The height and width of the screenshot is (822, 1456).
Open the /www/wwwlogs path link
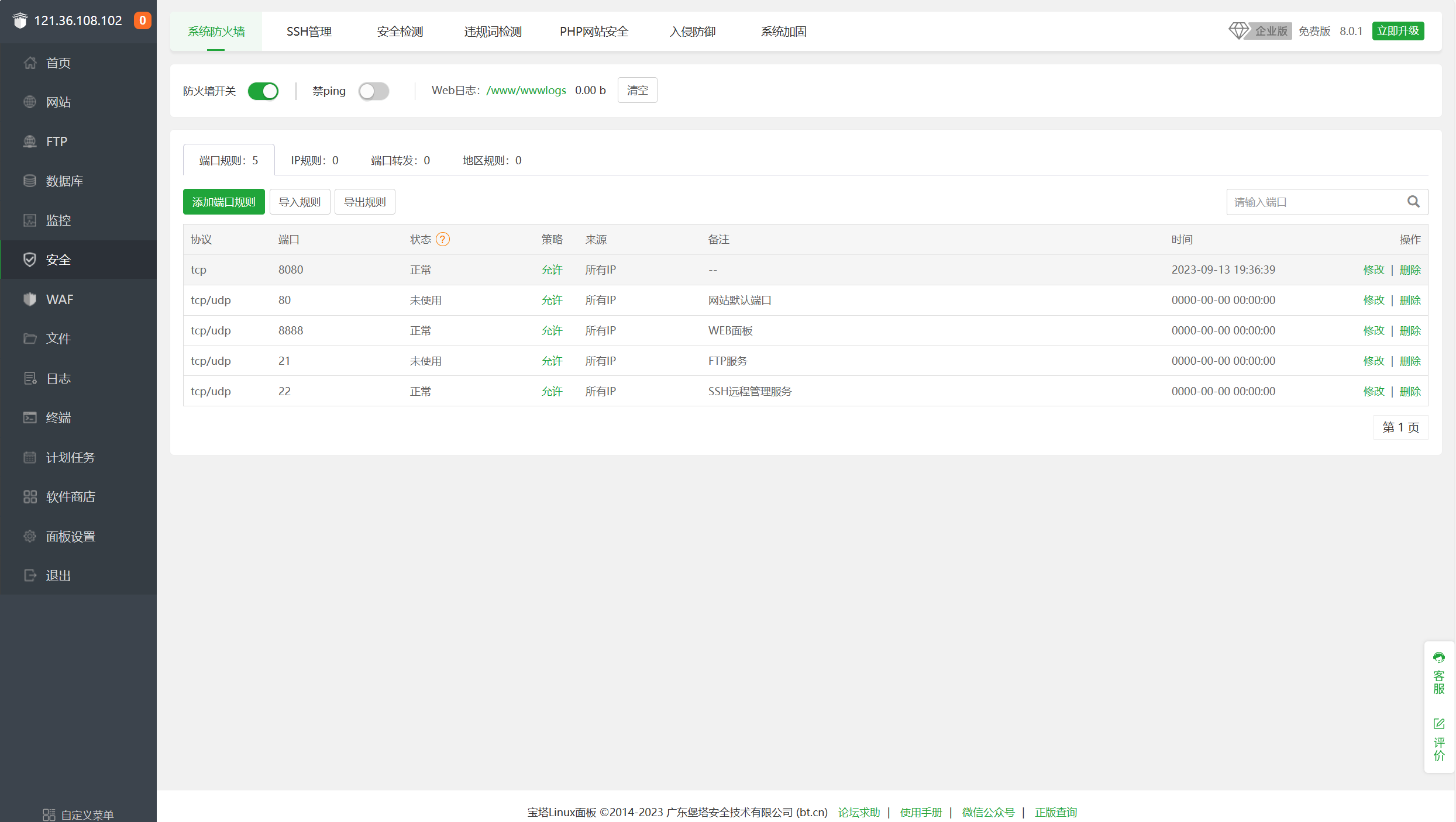526,90
